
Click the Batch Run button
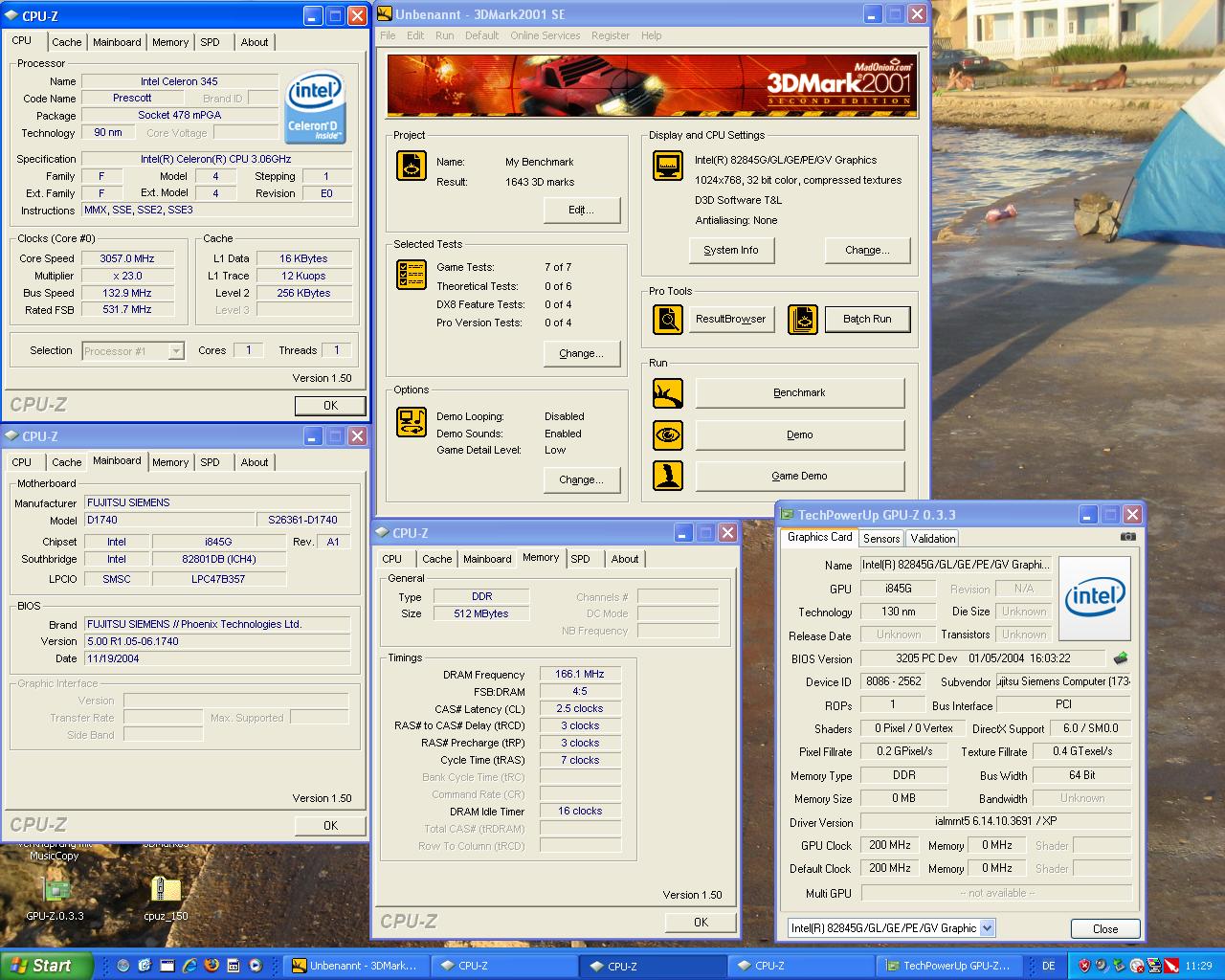867,320
